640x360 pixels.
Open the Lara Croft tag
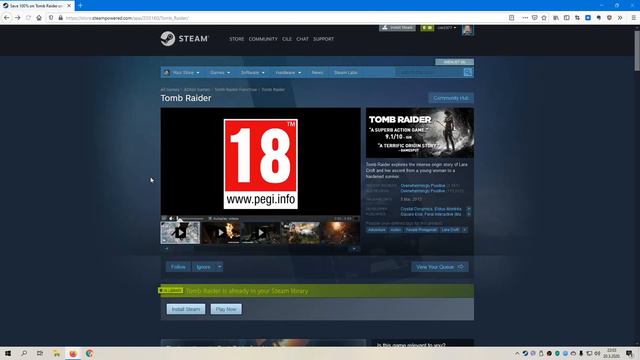point(450,230)
